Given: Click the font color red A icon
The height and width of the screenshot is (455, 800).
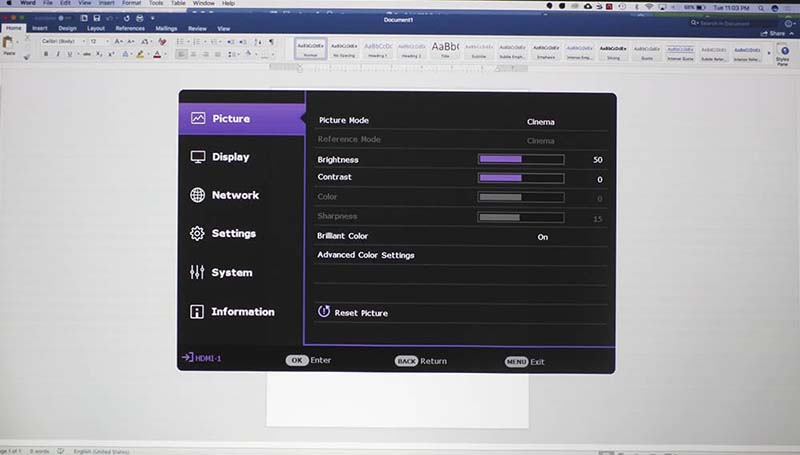Looking at the screenshot, I should click(157, 55).
